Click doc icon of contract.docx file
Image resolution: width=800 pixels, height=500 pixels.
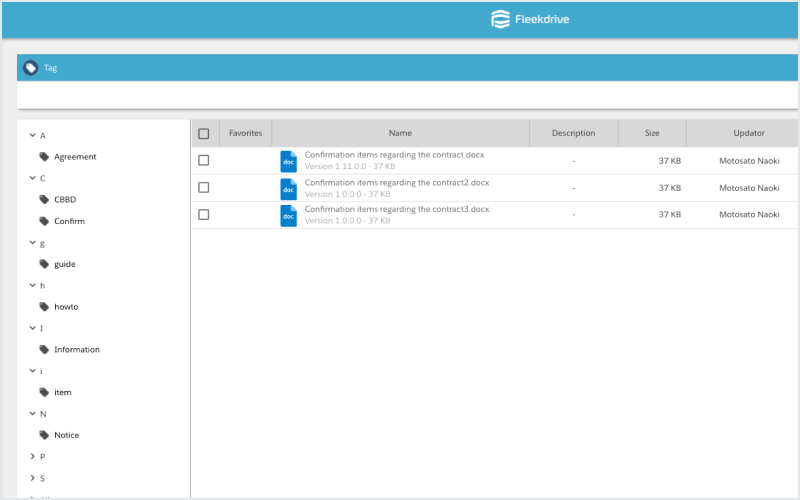(x=288, y=161)
